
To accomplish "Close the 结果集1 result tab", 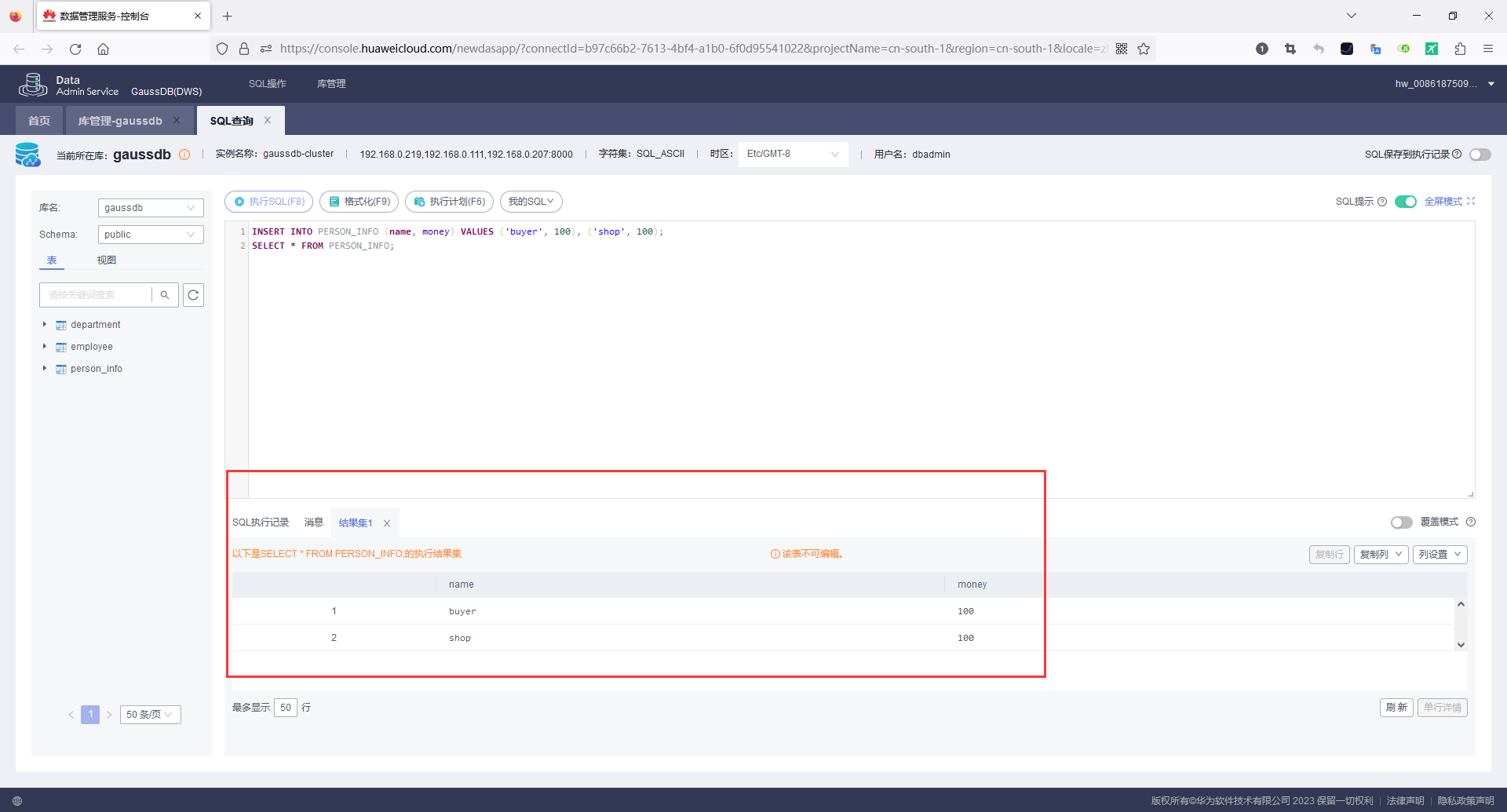I will [387, 523].
